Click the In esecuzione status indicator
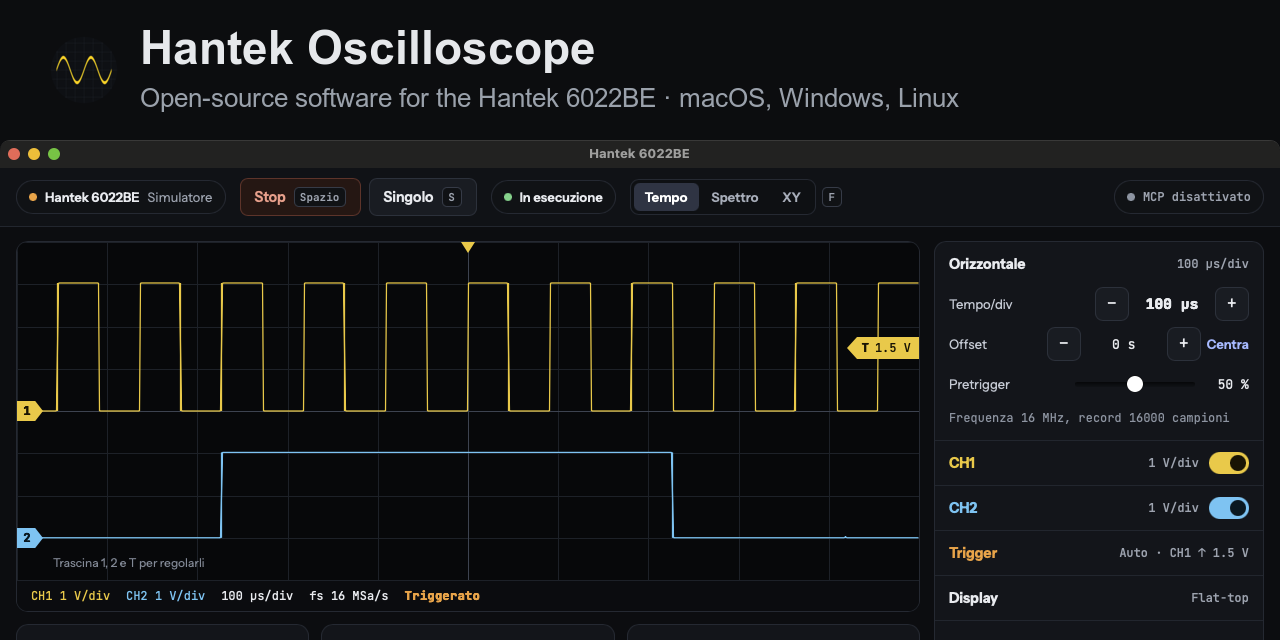 coord(553,197)
